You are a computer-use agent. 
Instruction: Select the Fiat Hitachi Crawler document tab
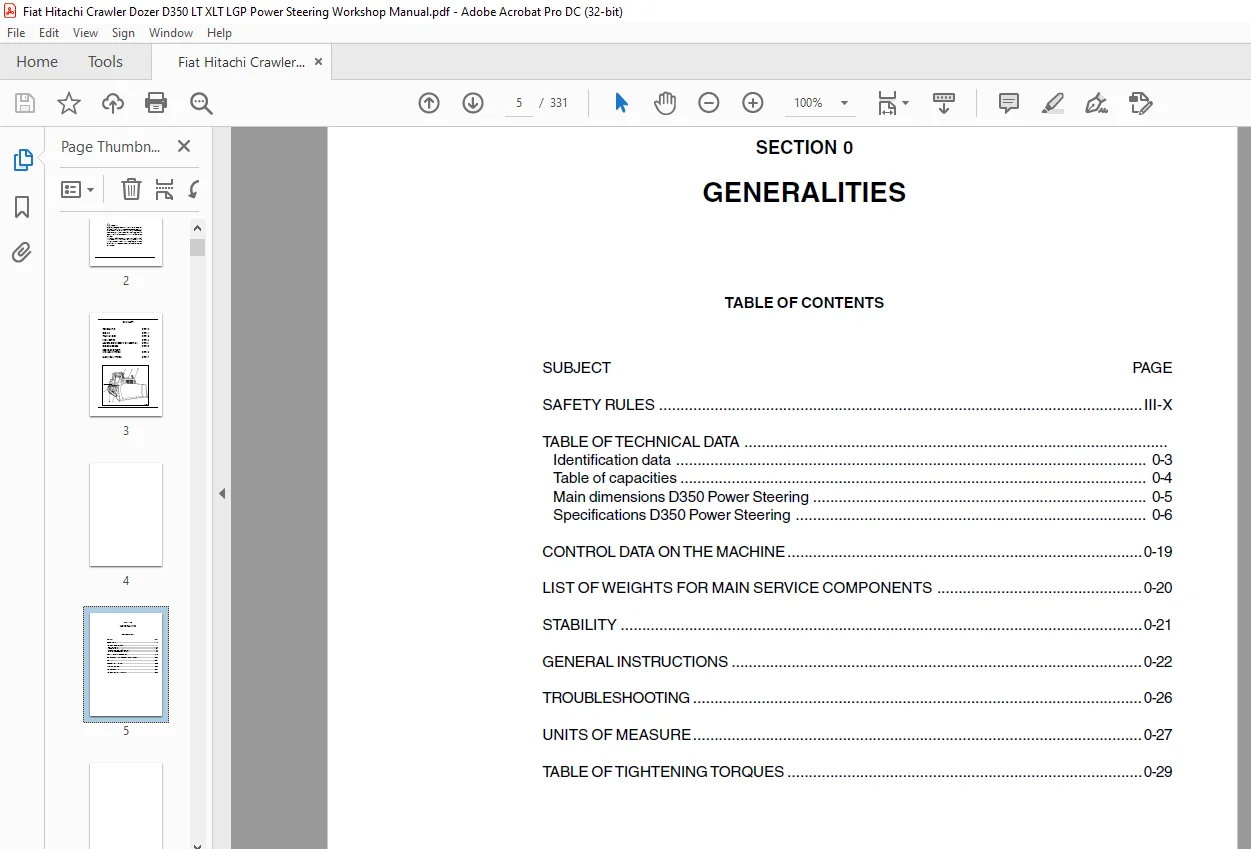pos(241,62)
